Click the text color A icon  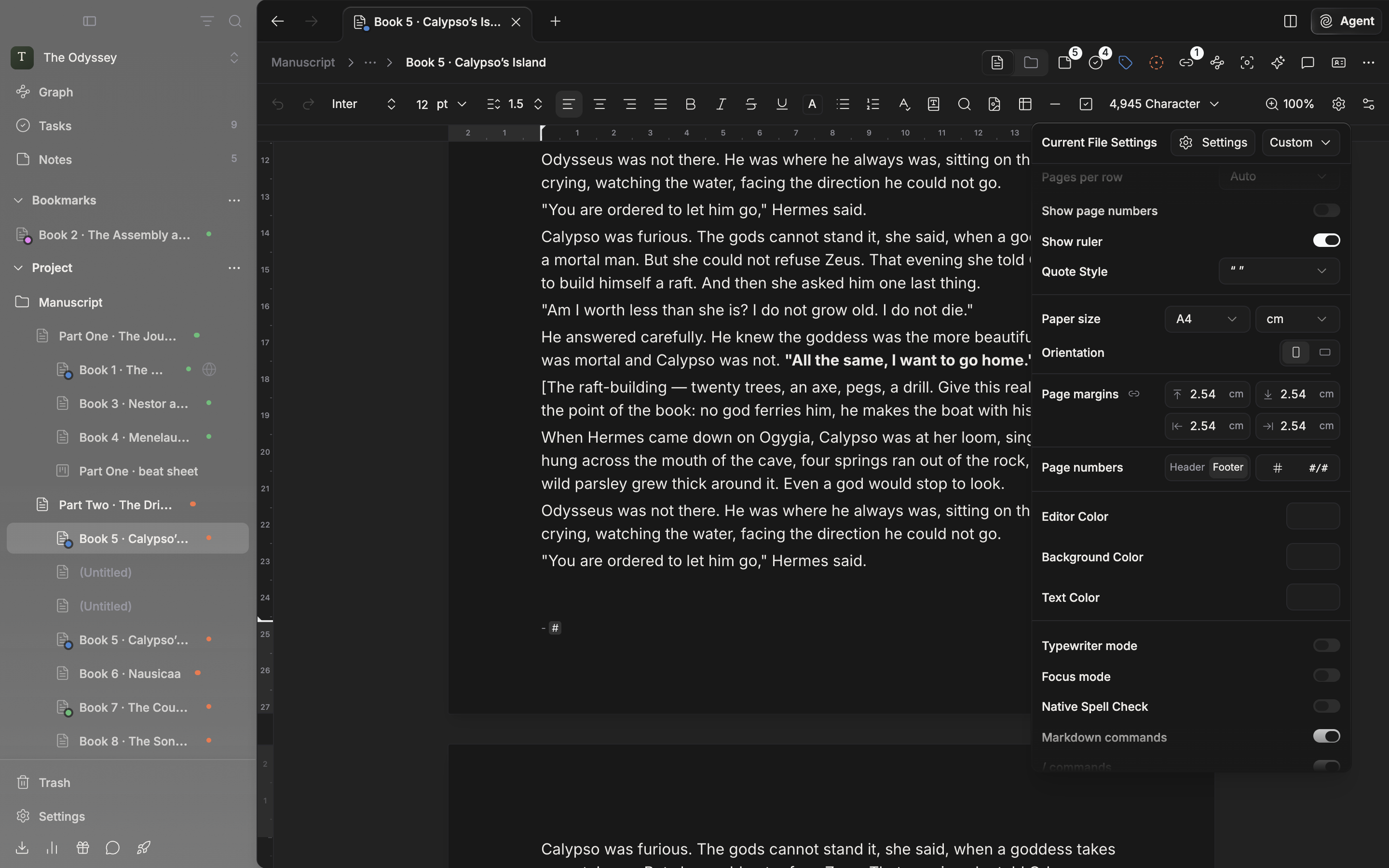click(x=812, y=104)
